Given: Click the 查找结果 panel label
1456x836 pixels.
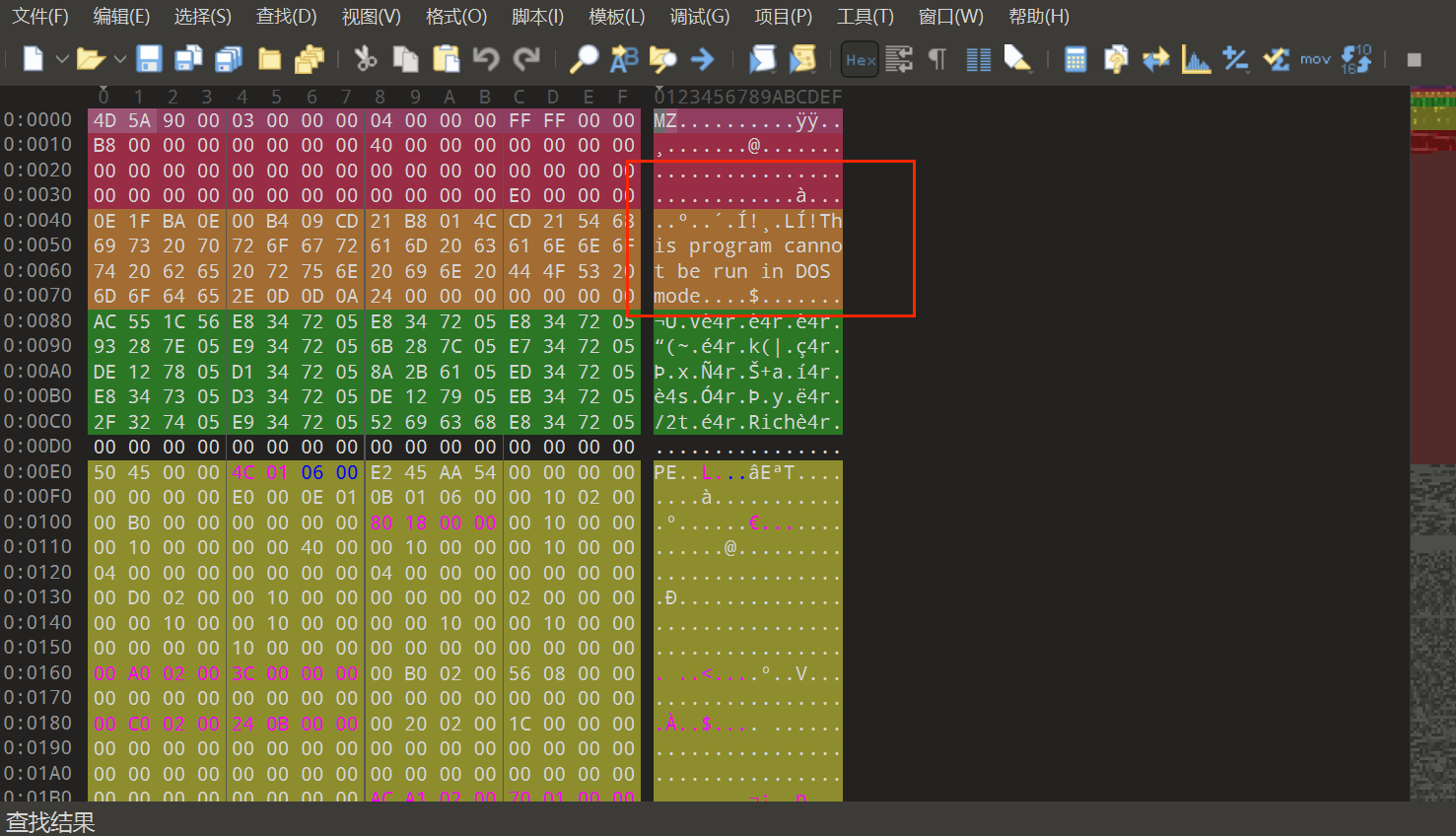Looking at the screenshot, I should pos(50,821).
